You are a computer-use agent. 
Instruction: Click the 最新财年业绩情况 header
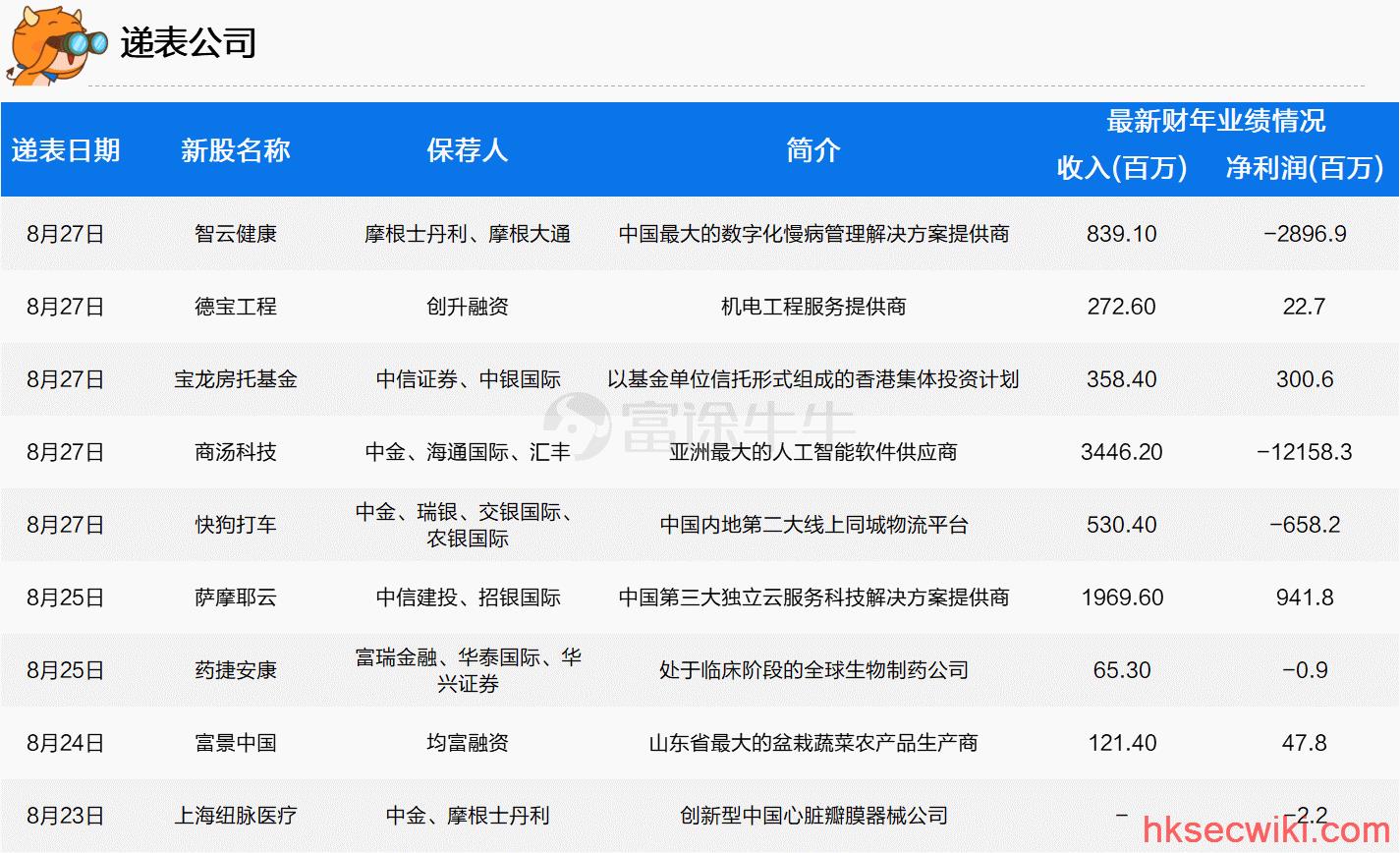click(x=1216, y=121)
